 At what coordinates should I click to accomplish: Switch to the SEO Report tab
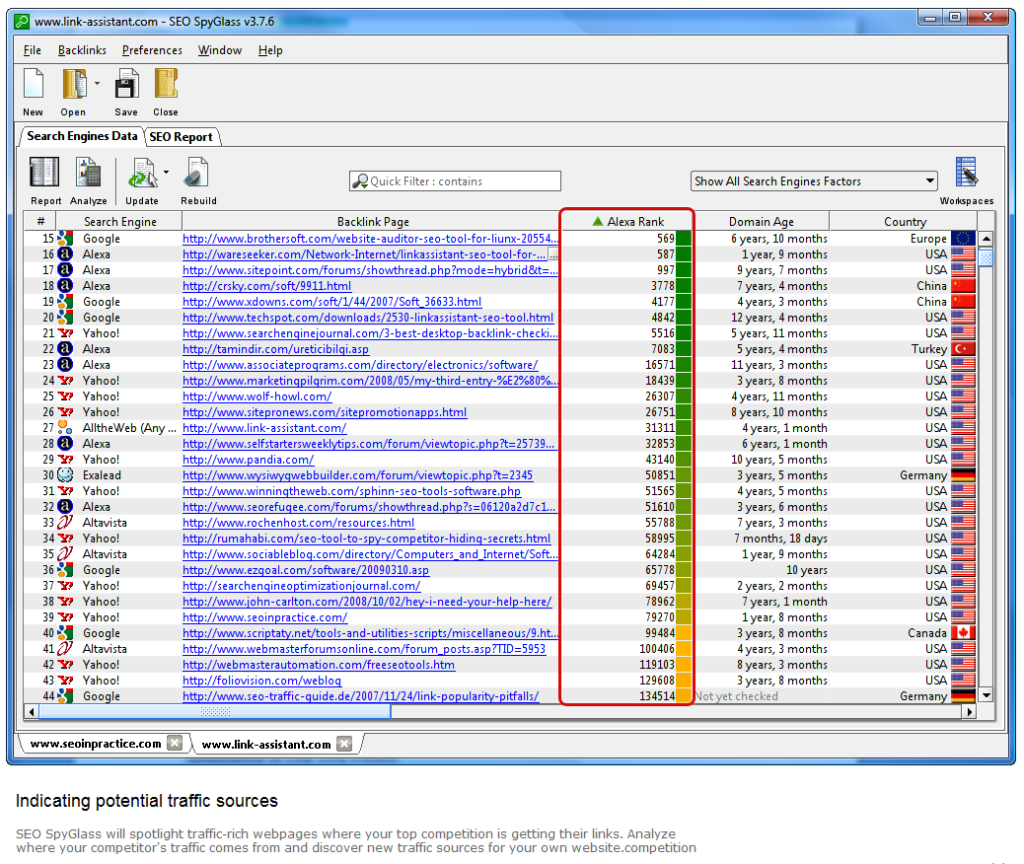pyautogui.click(x=181, y=136)
